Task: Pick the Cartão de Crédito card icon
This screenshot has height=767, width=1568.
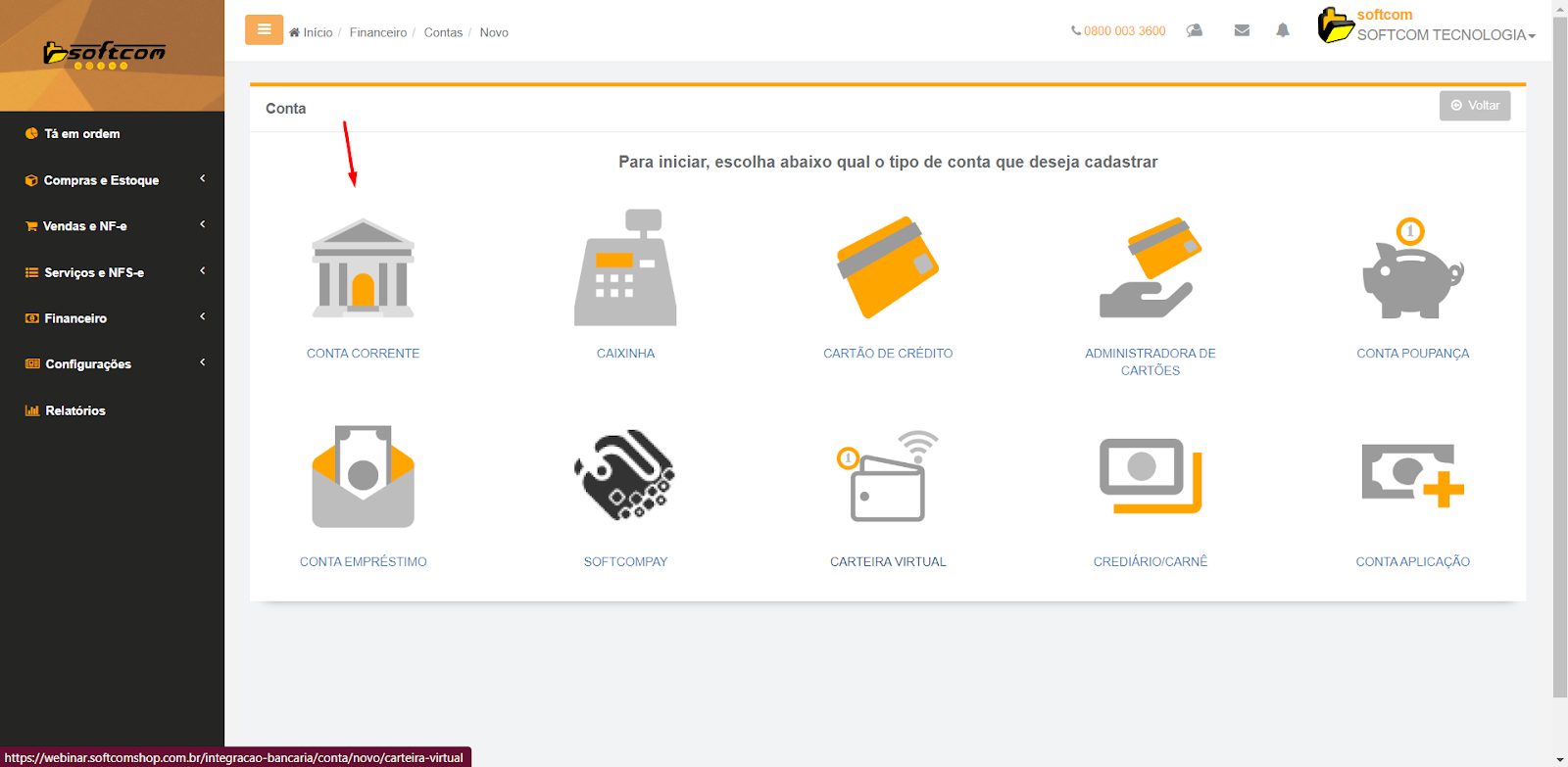Action: 888,267
